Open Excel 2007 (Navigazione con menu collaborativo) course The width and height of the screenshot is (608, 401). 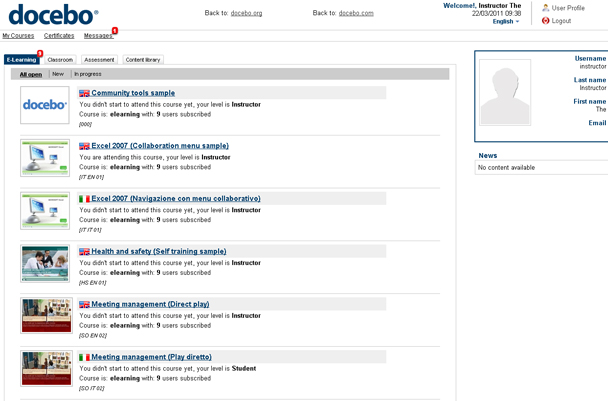tap(176, 199)
